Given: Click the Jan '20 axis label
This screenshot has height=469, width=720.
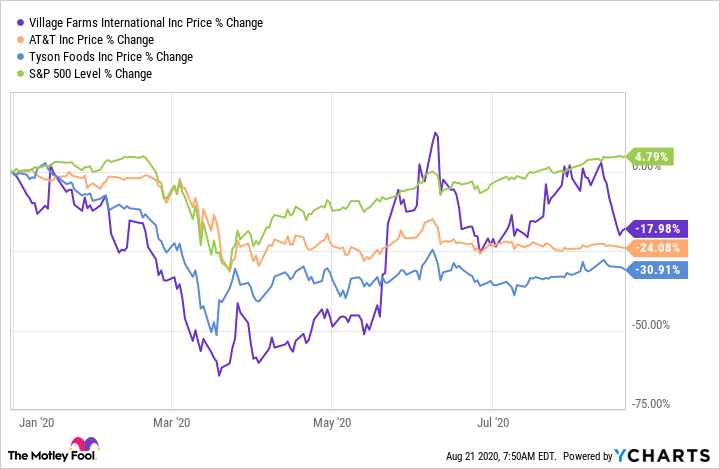Looking at the screenshot, I should [36, 423].
